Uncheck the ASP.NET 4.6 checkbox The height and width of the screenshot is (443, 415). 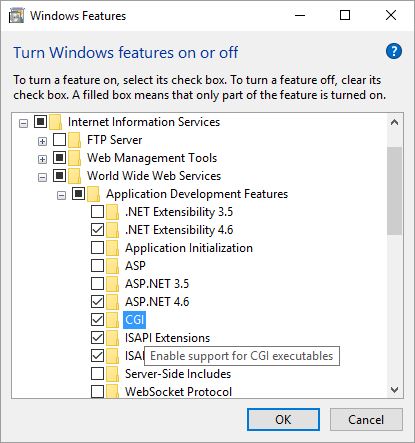[x=97, y=302]
